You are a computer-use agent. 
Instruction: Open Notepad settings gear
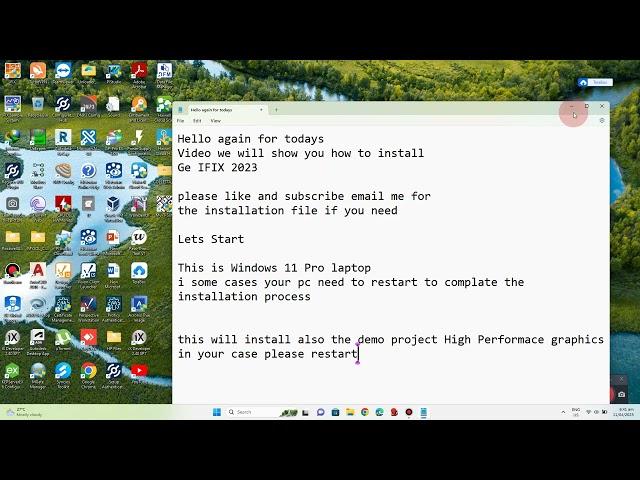coord(602,120)
